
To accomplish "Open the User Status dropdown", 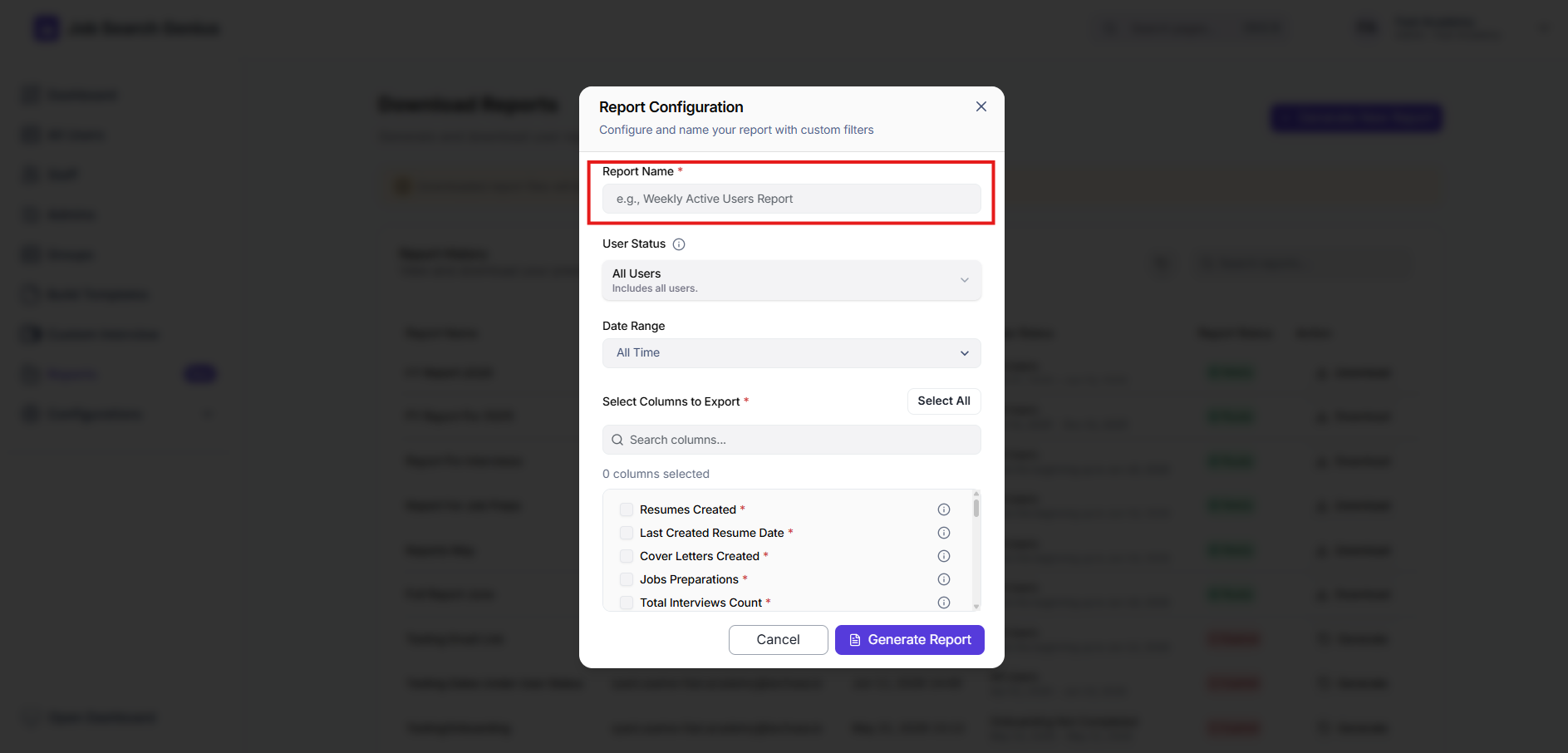I will coord(792,280).
